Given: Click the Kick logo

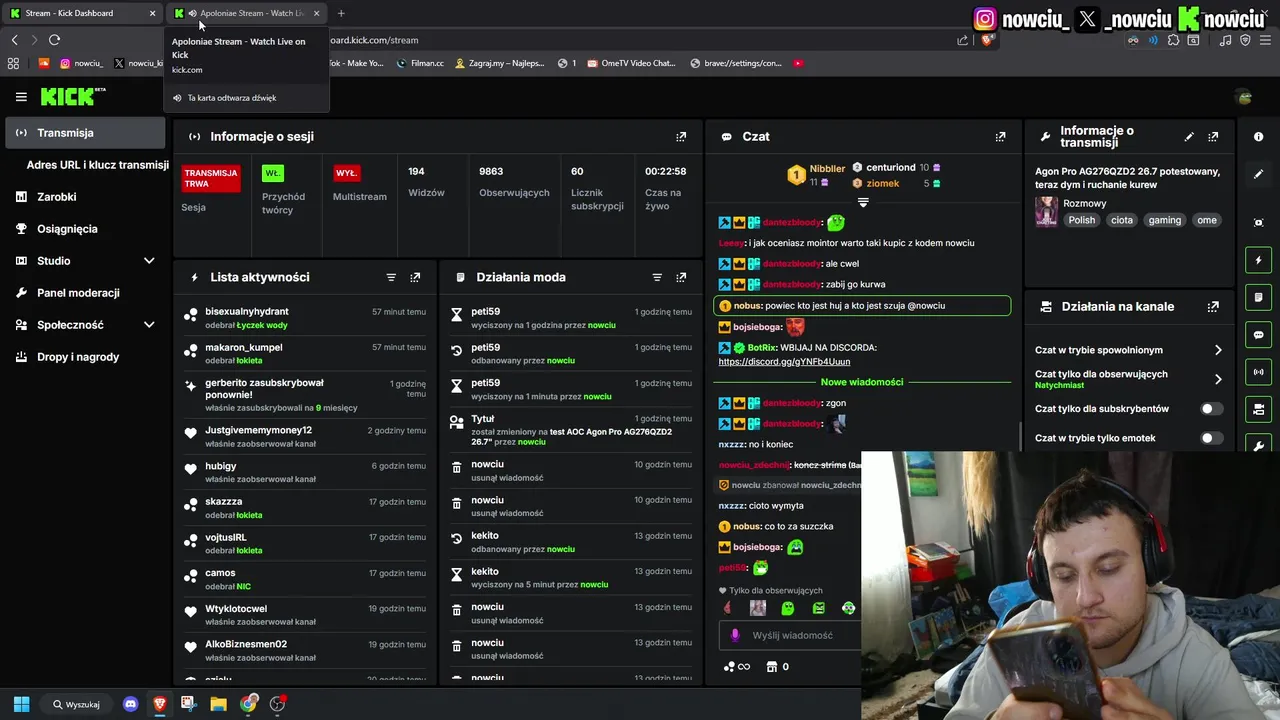Looking at the screenshot, I should (72, 96).
